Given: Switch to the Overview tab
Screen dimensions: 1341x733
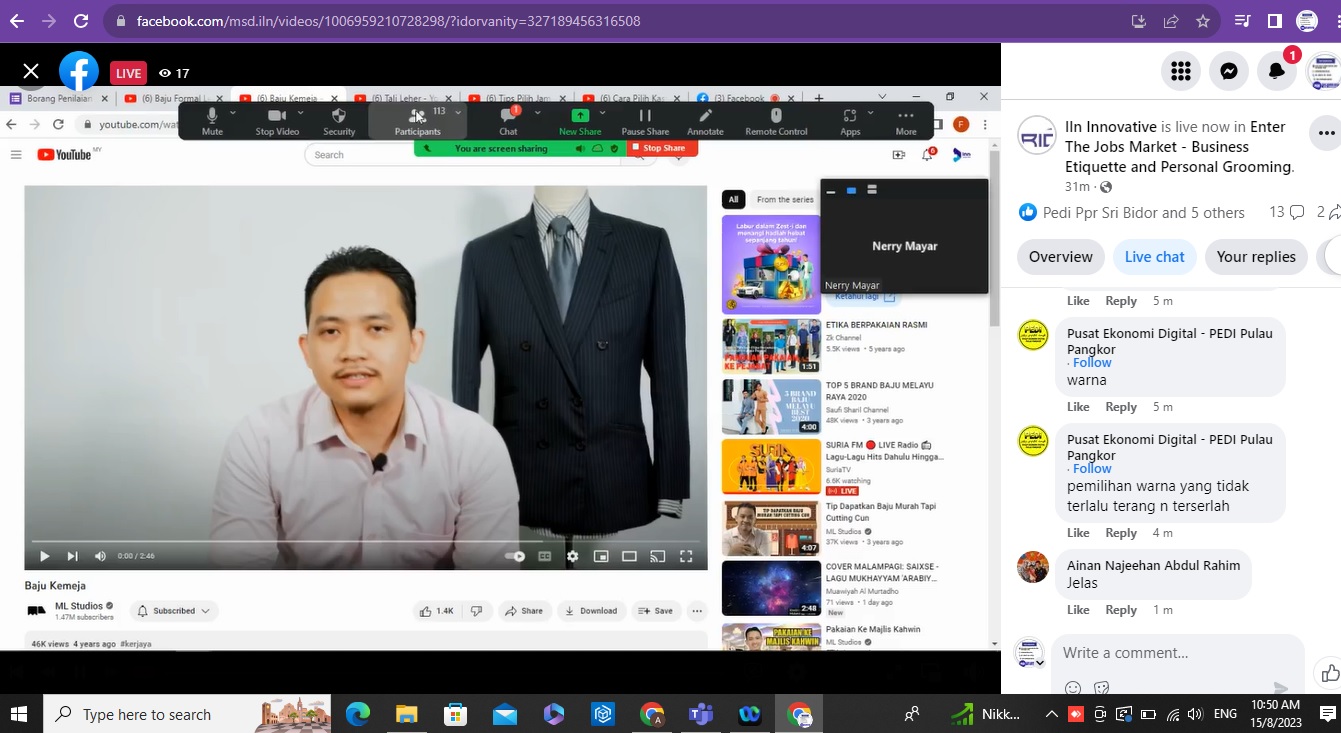Looking at the screenshot, I should (x=1060, y=257).
